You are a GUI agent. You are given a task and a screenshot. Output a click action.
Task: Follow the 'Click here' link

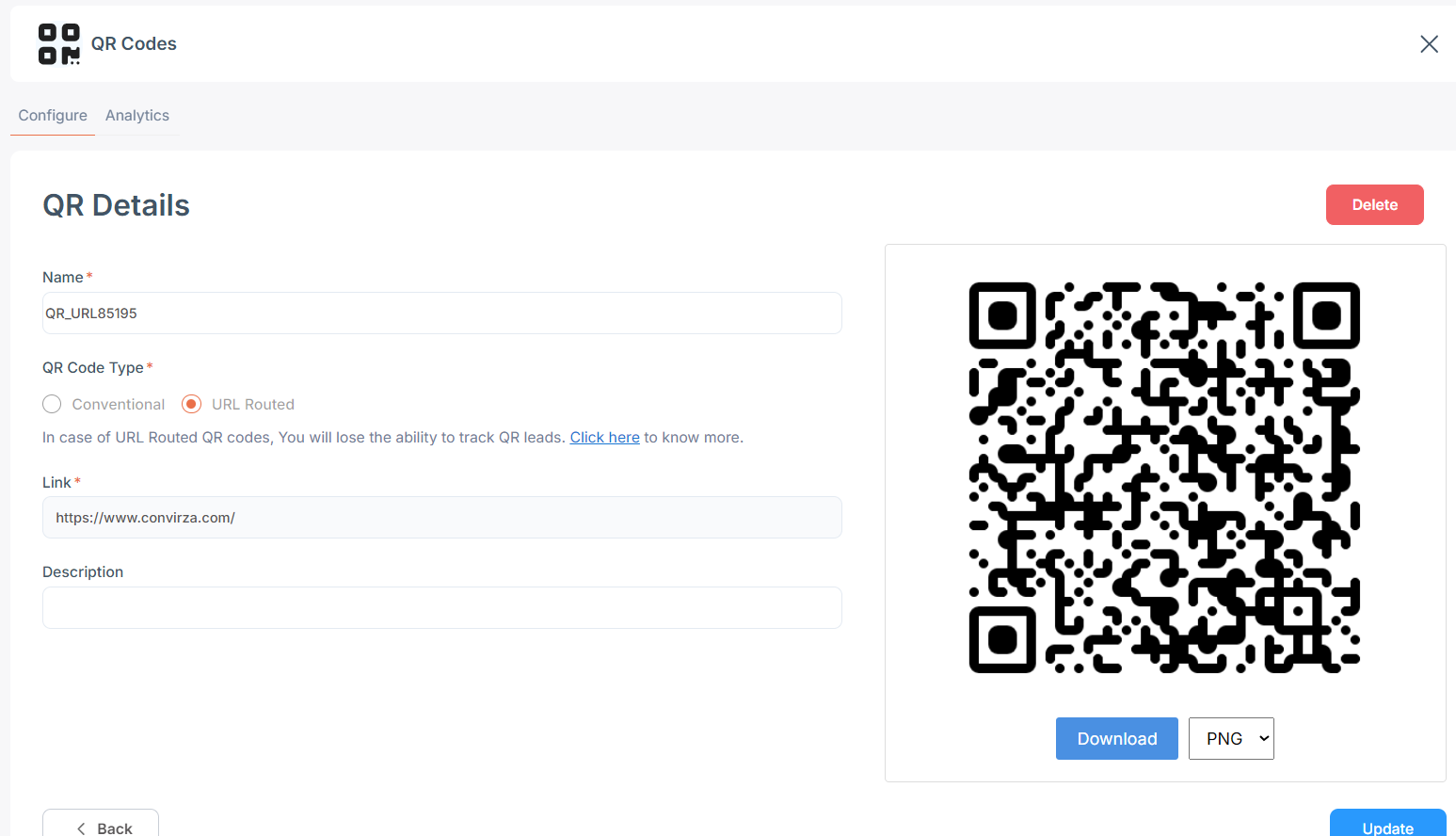coord(604,438)
